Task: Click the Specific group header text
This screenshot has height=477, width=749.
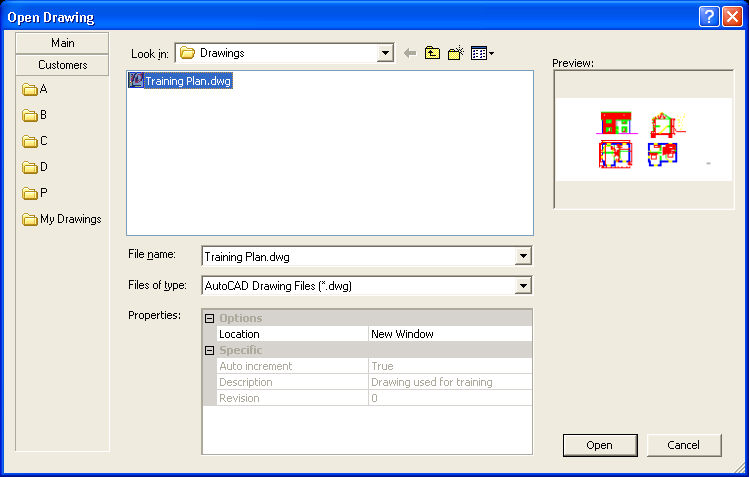Action: (241, 350)
